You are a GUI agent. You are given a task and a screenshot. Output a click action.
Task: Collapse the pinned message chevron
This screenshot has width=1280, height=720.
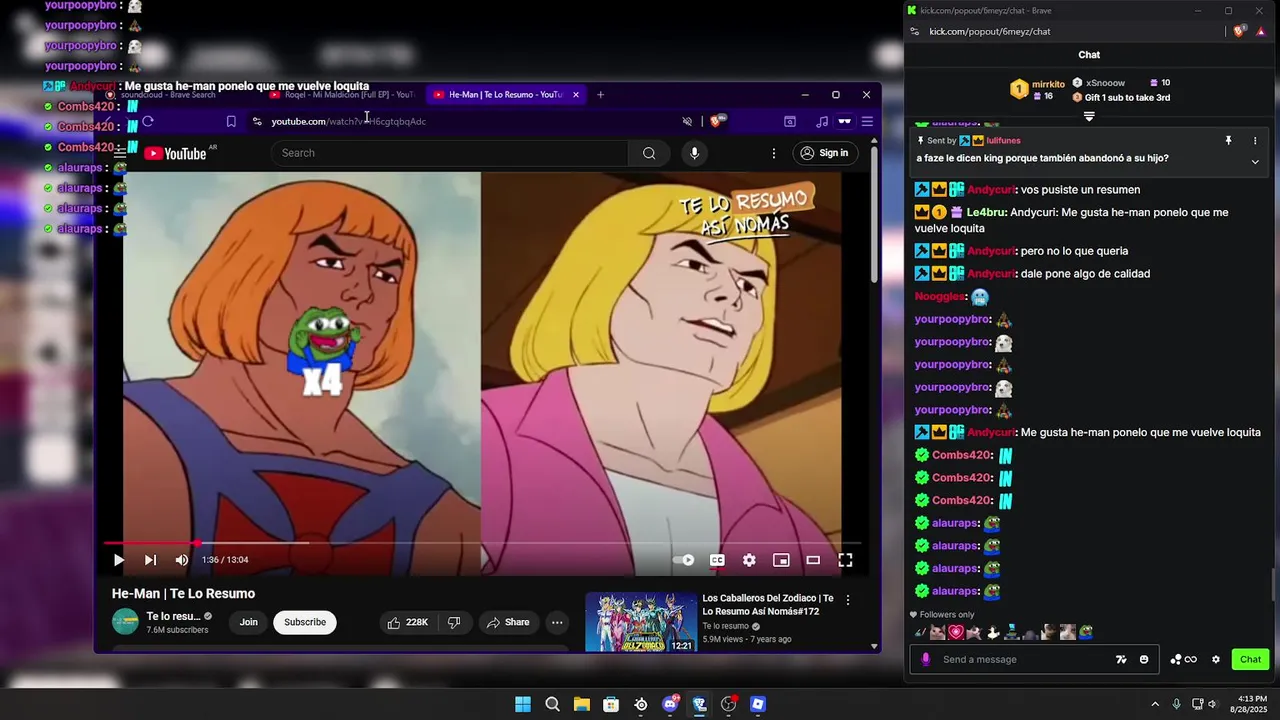tap(1255, 161)
